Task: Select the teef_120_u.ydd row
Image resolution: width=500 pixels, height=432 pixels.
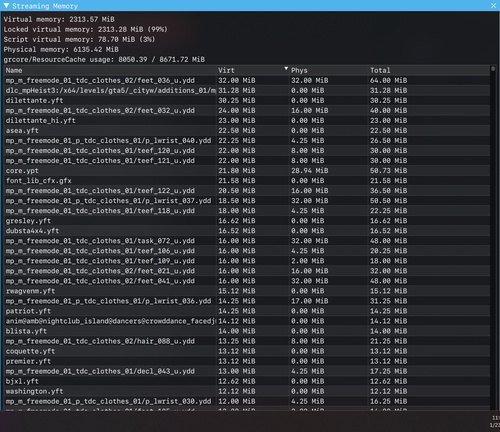Action: click(x=247, y=150)
